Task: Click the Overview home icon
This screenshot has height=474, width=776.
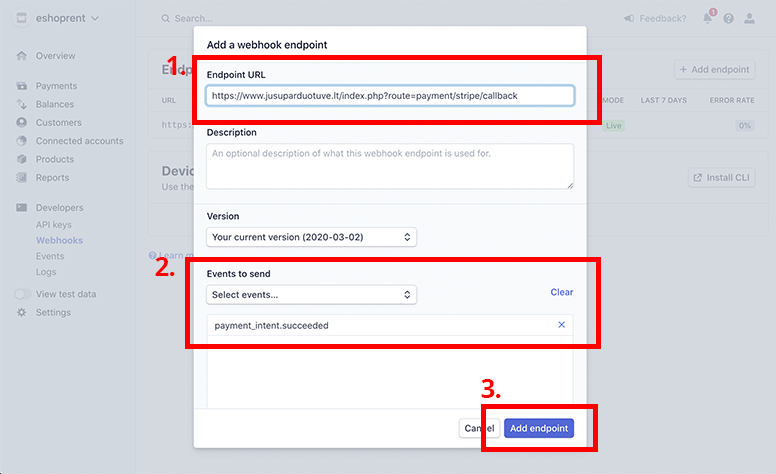Action: (21, 55)
